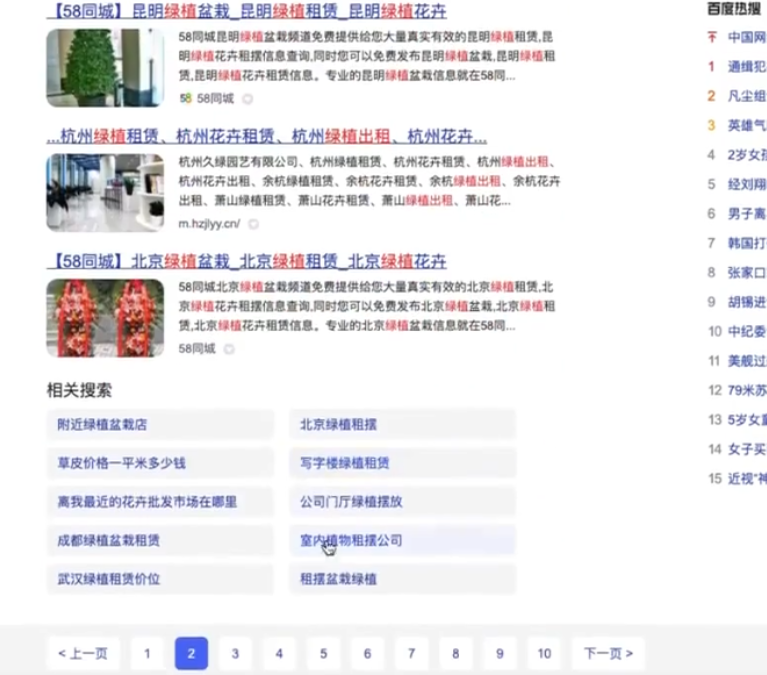Open the 杭州绿植租赁 result title

(x=267, y=136)
